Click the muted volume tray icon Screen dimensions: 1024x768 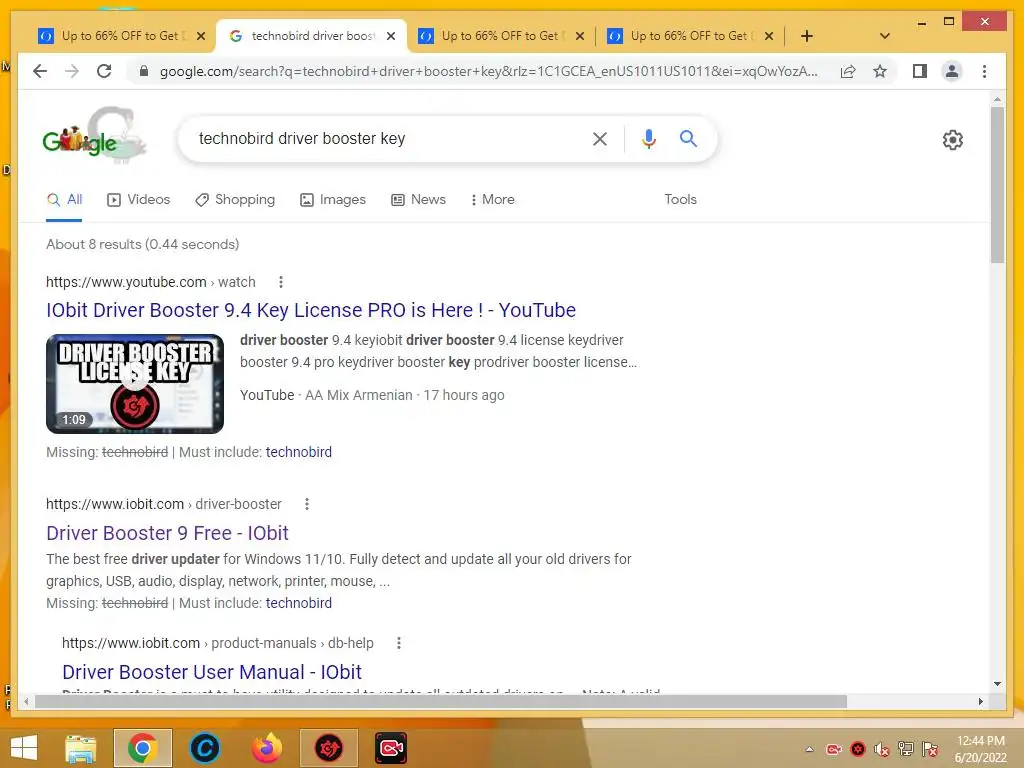[882, 749]
